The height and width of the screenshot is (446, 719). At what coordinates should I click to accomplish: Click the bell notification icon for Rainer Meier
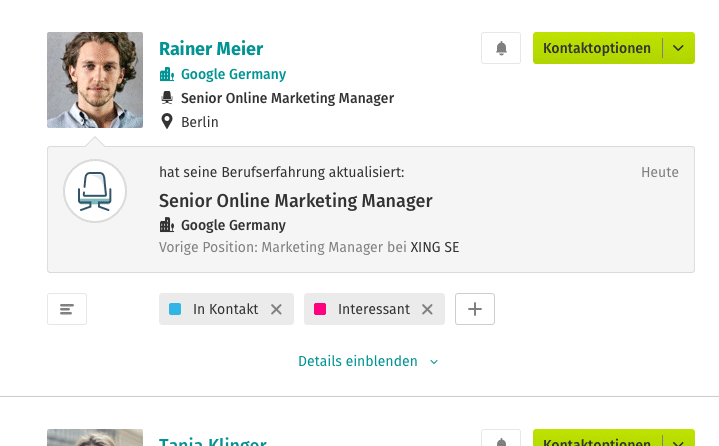(x=501, y=48)
